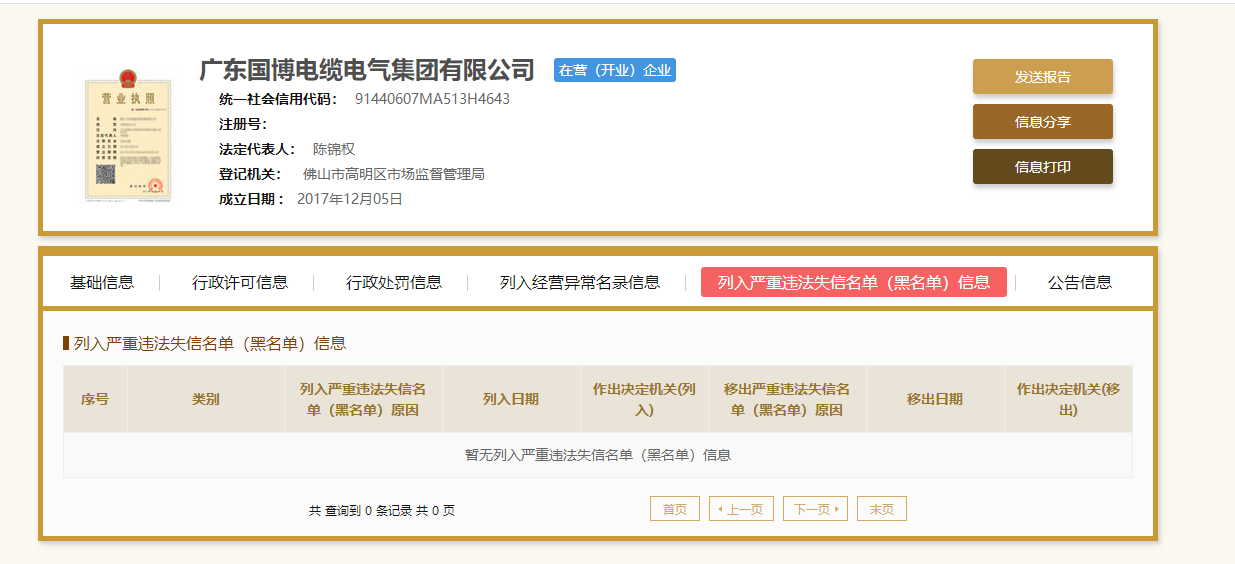Click the 成立日期 label
Viewport: 1235px width, 564px height.
[252, 199]
